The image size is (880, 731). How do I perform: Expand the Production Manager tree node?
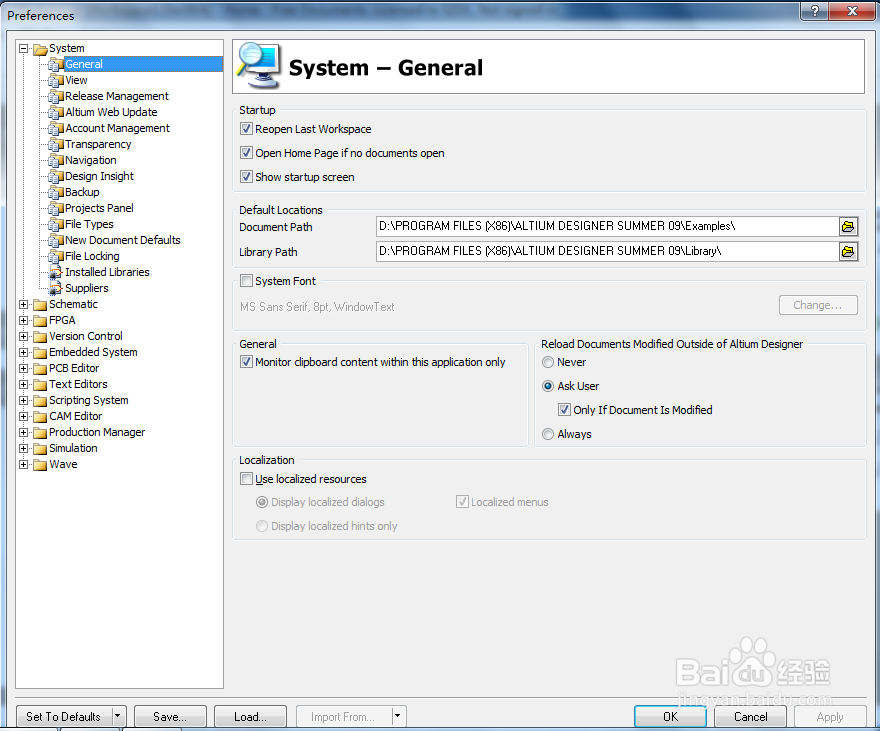24,433
